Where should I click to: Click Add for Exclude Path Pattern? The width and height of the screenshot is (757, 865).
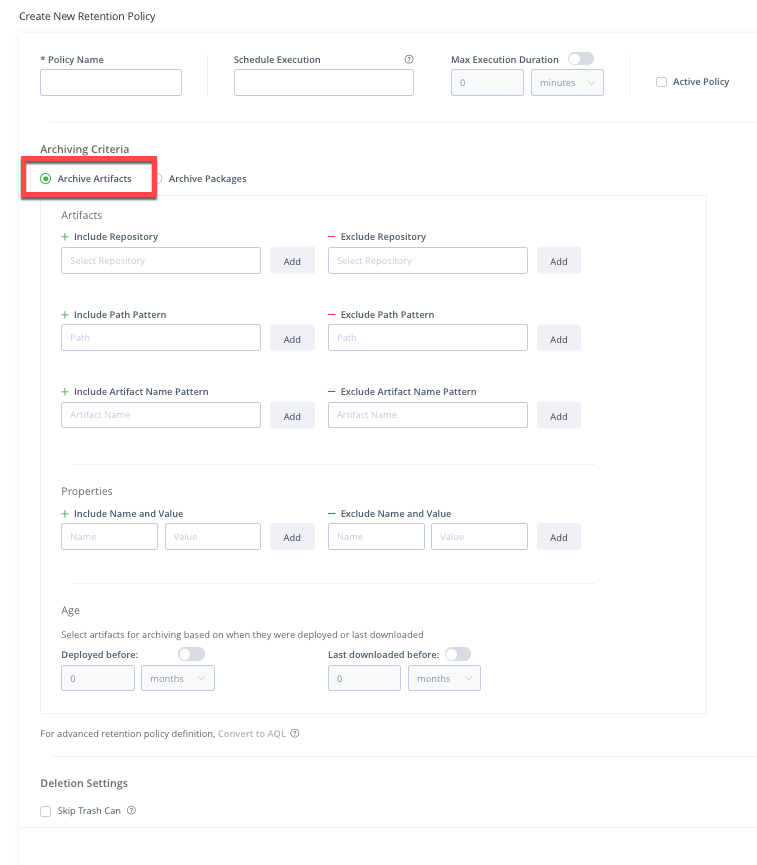tap(558, 339)
